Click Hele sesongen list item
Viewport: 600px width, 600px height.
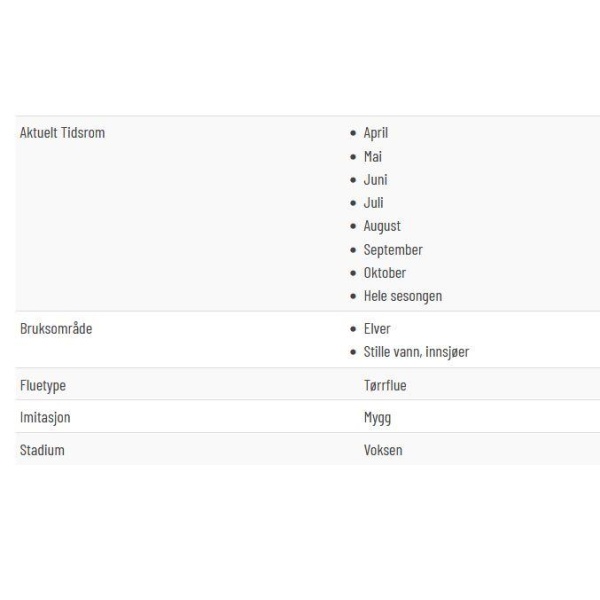[403, 296]
